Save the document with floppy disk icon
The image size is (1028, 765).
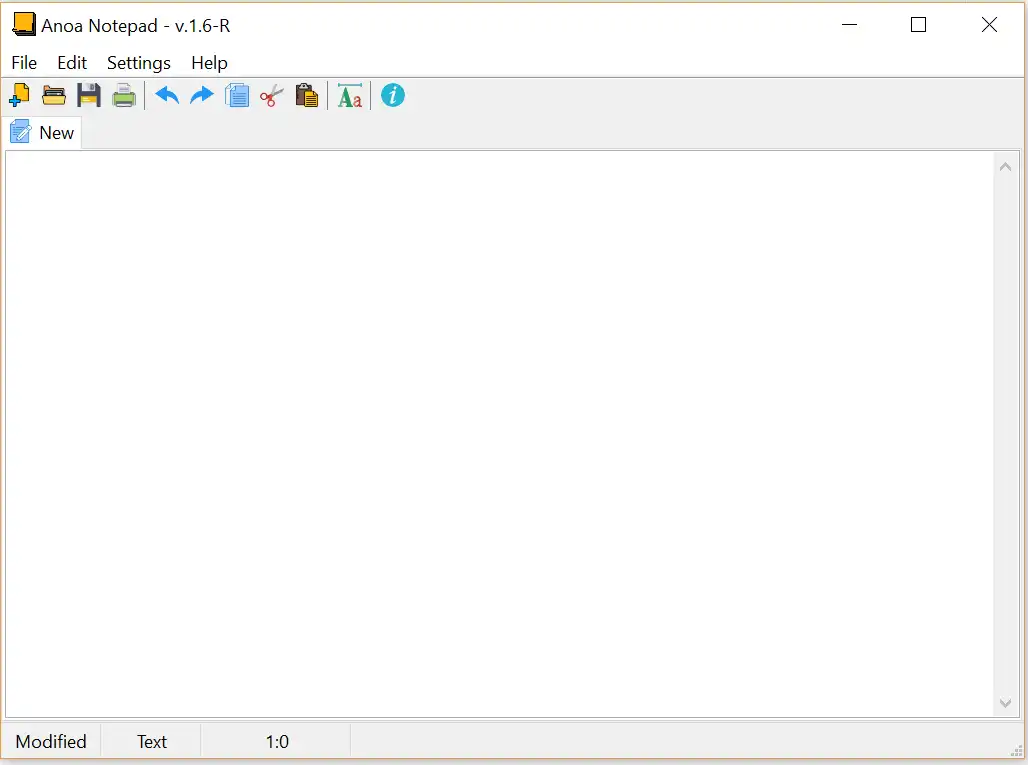pyautogui.click(x=89, y=96)
